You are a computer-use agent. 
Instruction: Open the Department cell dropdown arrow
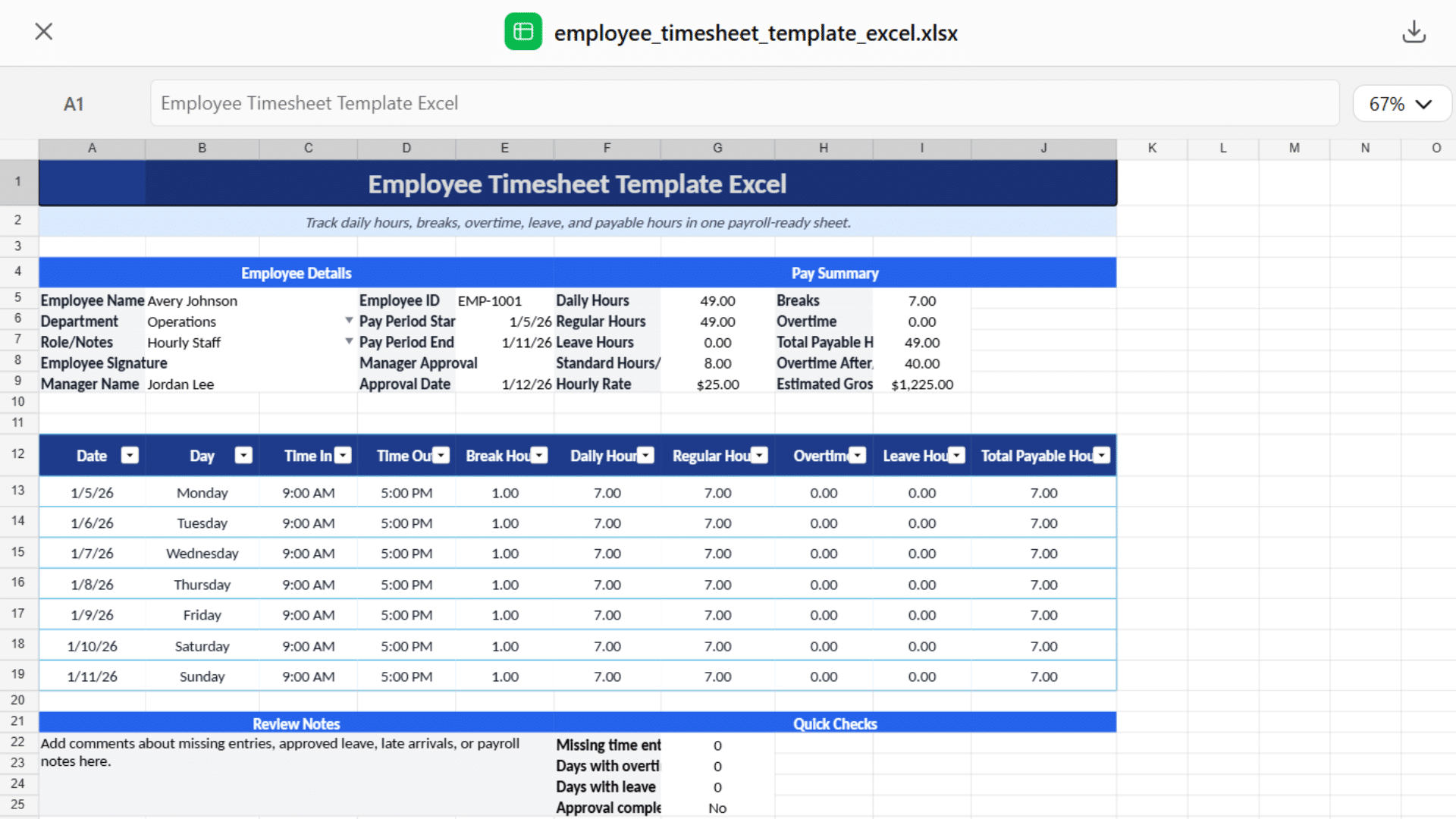(349, 321)
